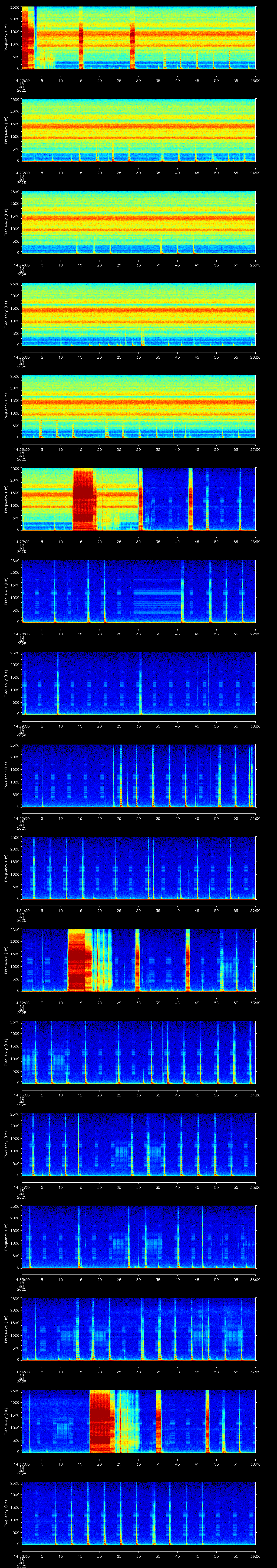The height and width of the screenshot is (1568, 277).
Task: Select the wide red burst in the 14:37:00 spectrogram
Action: [x=102, y=1421]
